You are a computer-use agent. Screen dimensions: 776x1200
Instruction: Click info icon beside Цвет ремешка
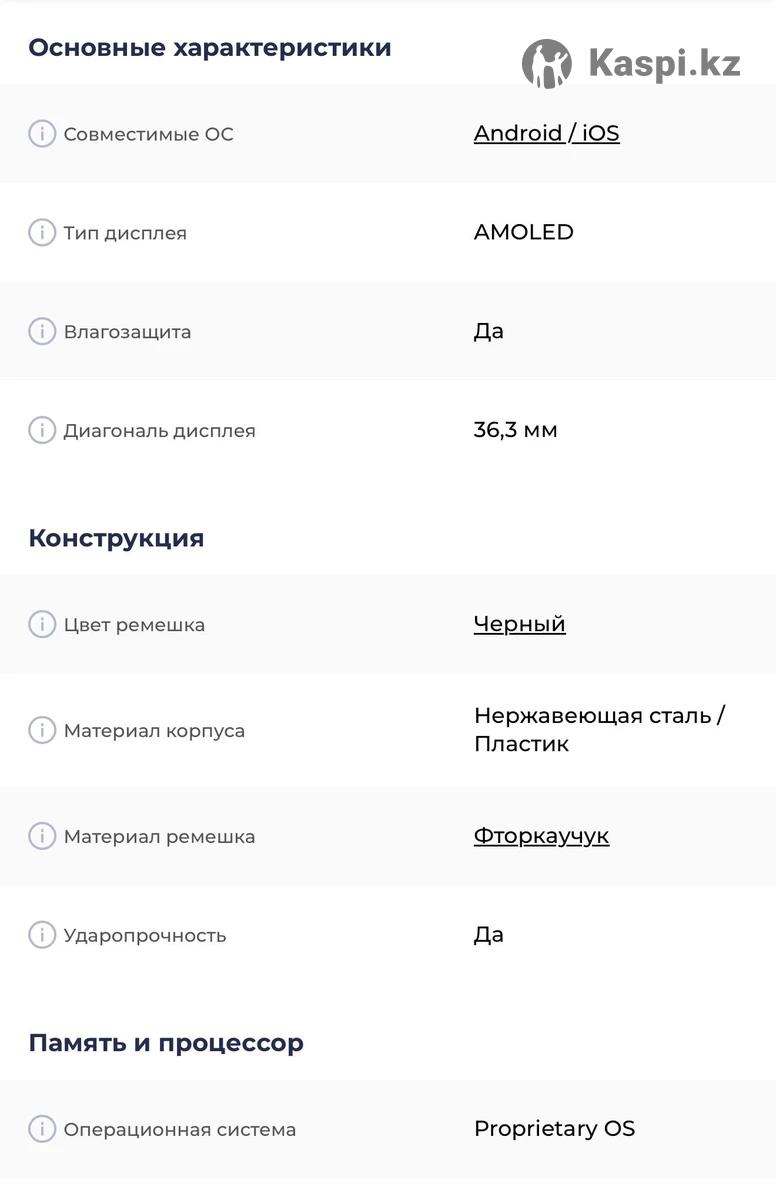[x=41, y=624]
